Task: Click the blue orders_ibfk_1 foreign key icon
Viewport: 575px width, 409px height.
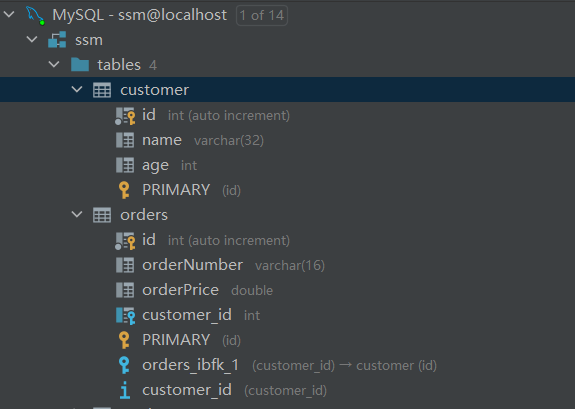Action: (x=124, y=365)
